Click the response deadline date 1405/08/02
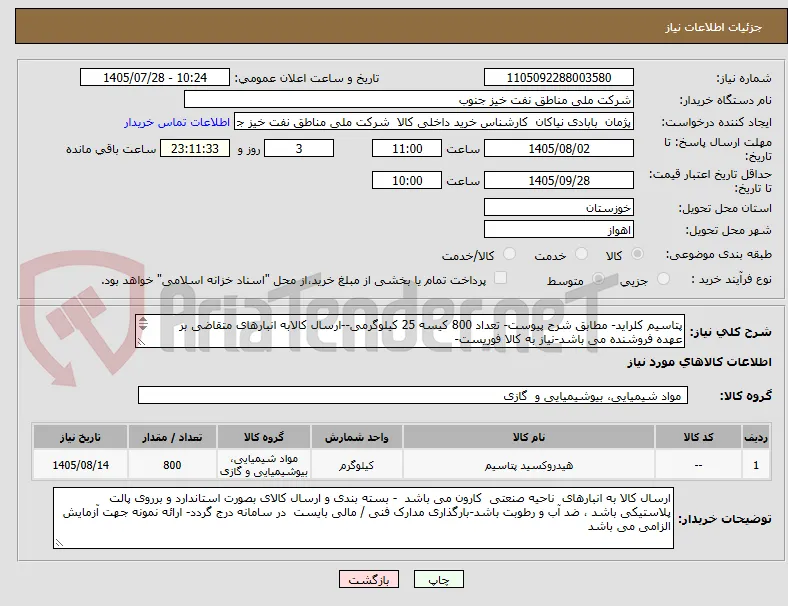This screenshot has height=606, width=788. click(x=559, y=149)
